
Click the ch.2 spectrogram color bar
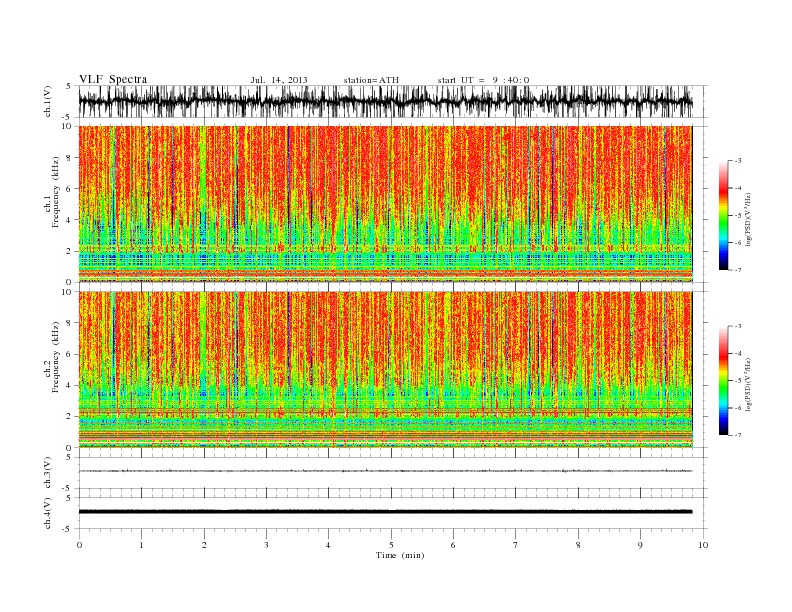pyautogui.click(x=723, y=380)
